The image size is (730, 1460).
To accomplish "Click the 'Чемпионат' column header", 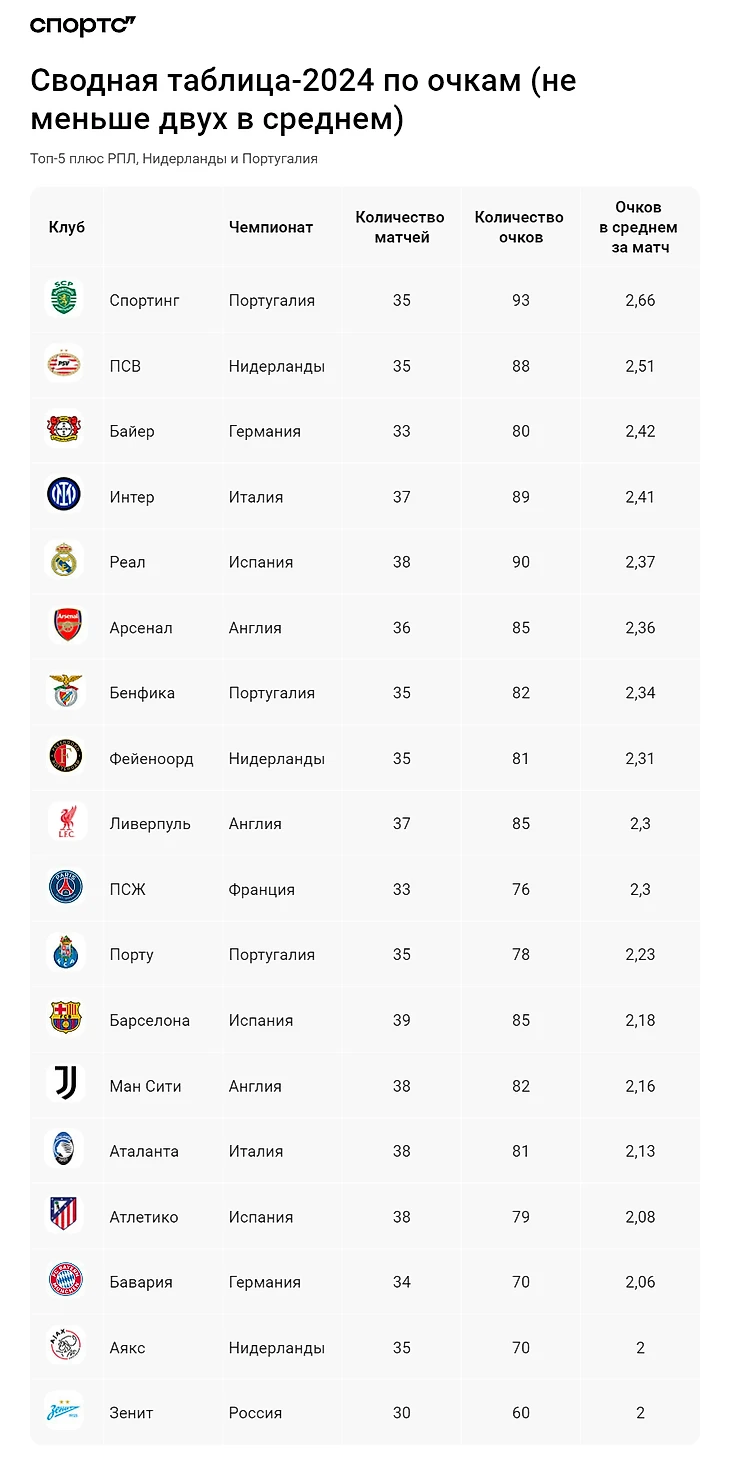I will [271, 227].
